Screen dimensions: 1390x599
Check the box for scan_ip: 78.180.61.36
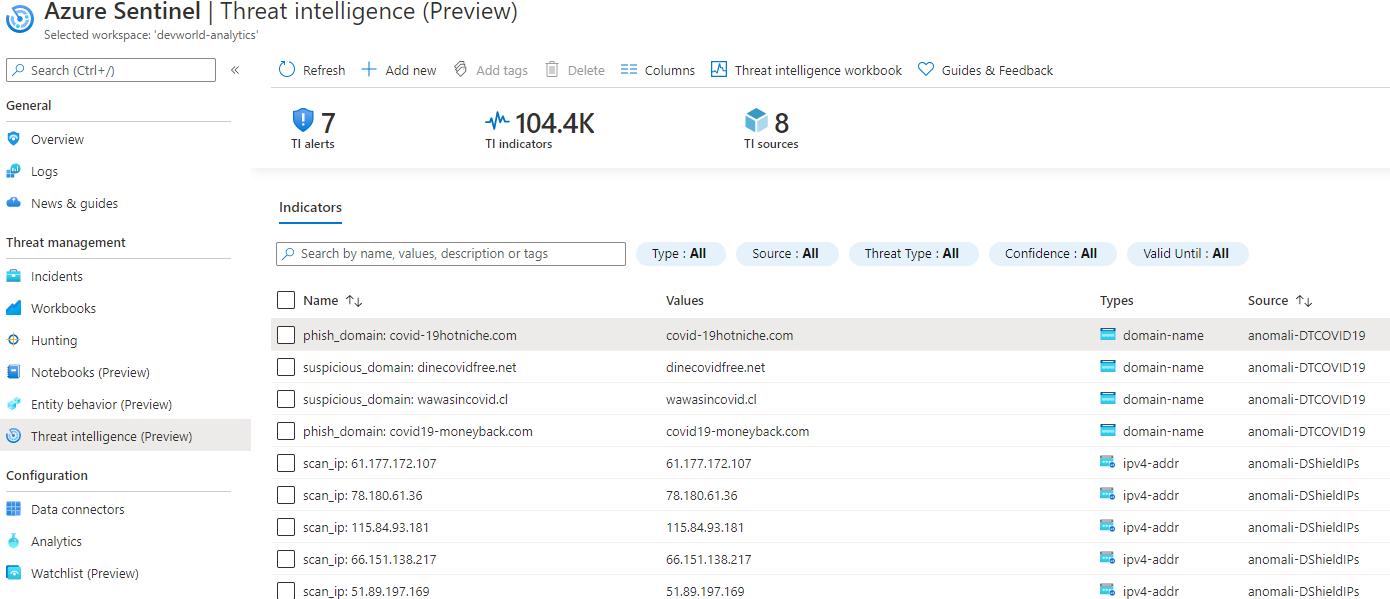[x=286, y=495]
